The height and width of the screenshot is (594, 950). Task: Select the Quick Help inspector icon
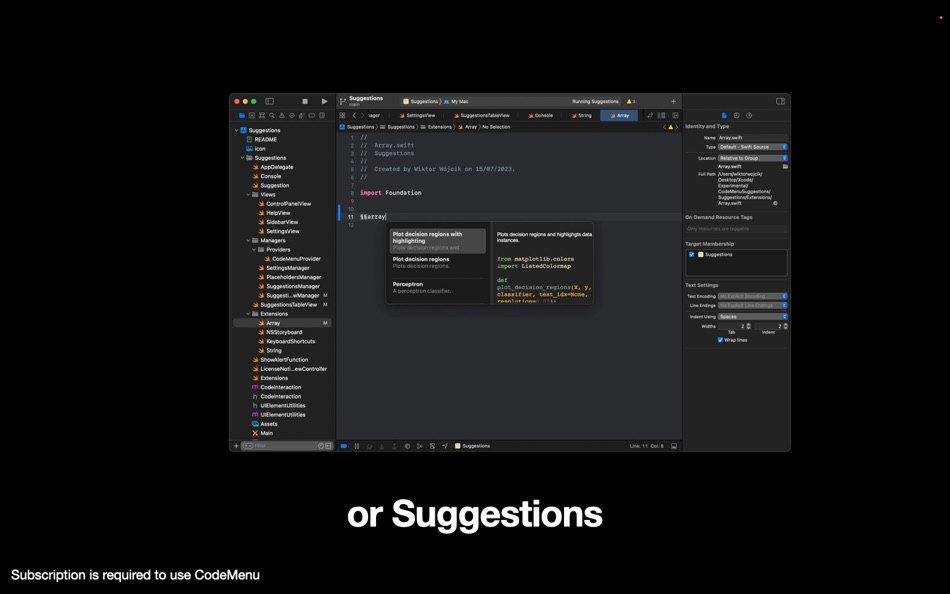click(749, 115)
